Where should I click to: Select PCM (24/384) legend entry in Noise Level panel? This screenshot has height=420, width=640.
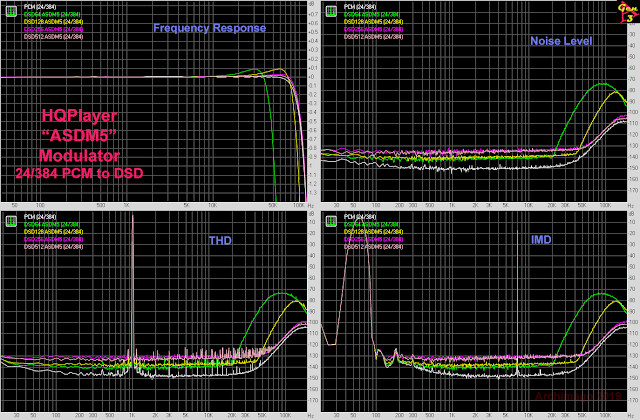coord(360,7)
